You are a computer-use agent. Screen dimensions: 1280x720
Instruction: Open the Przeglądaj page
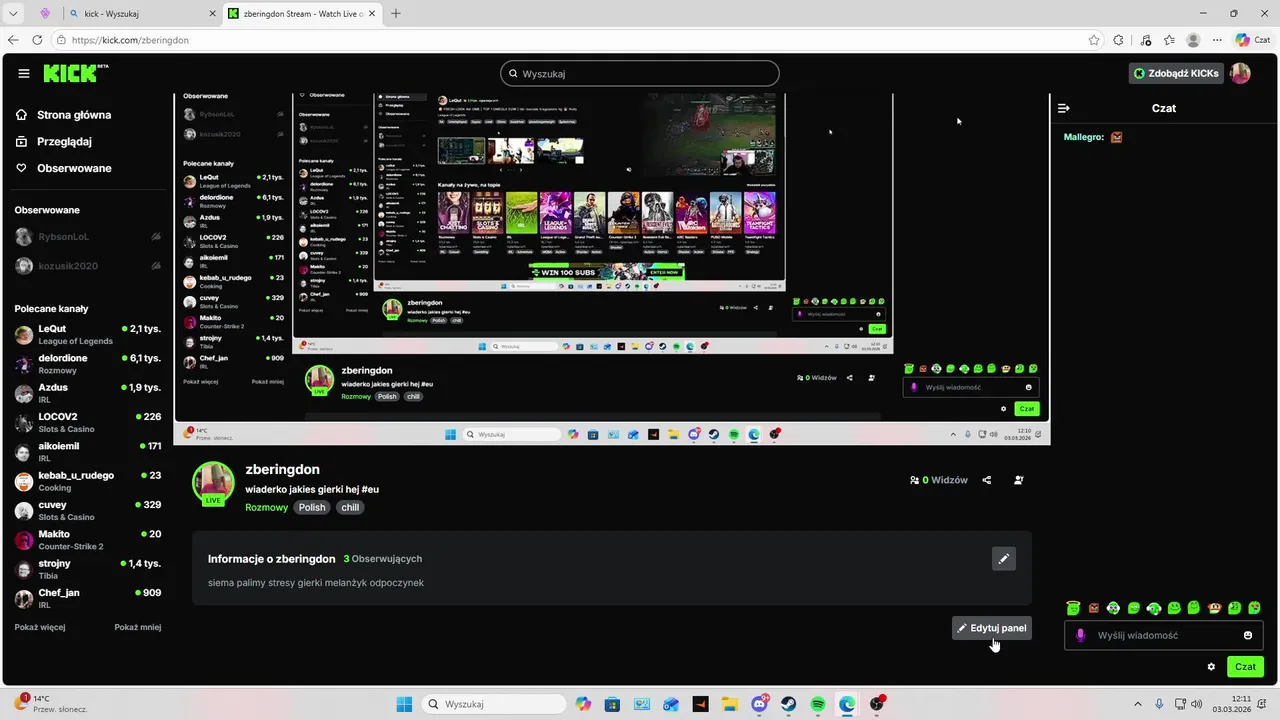pos(54,142)
